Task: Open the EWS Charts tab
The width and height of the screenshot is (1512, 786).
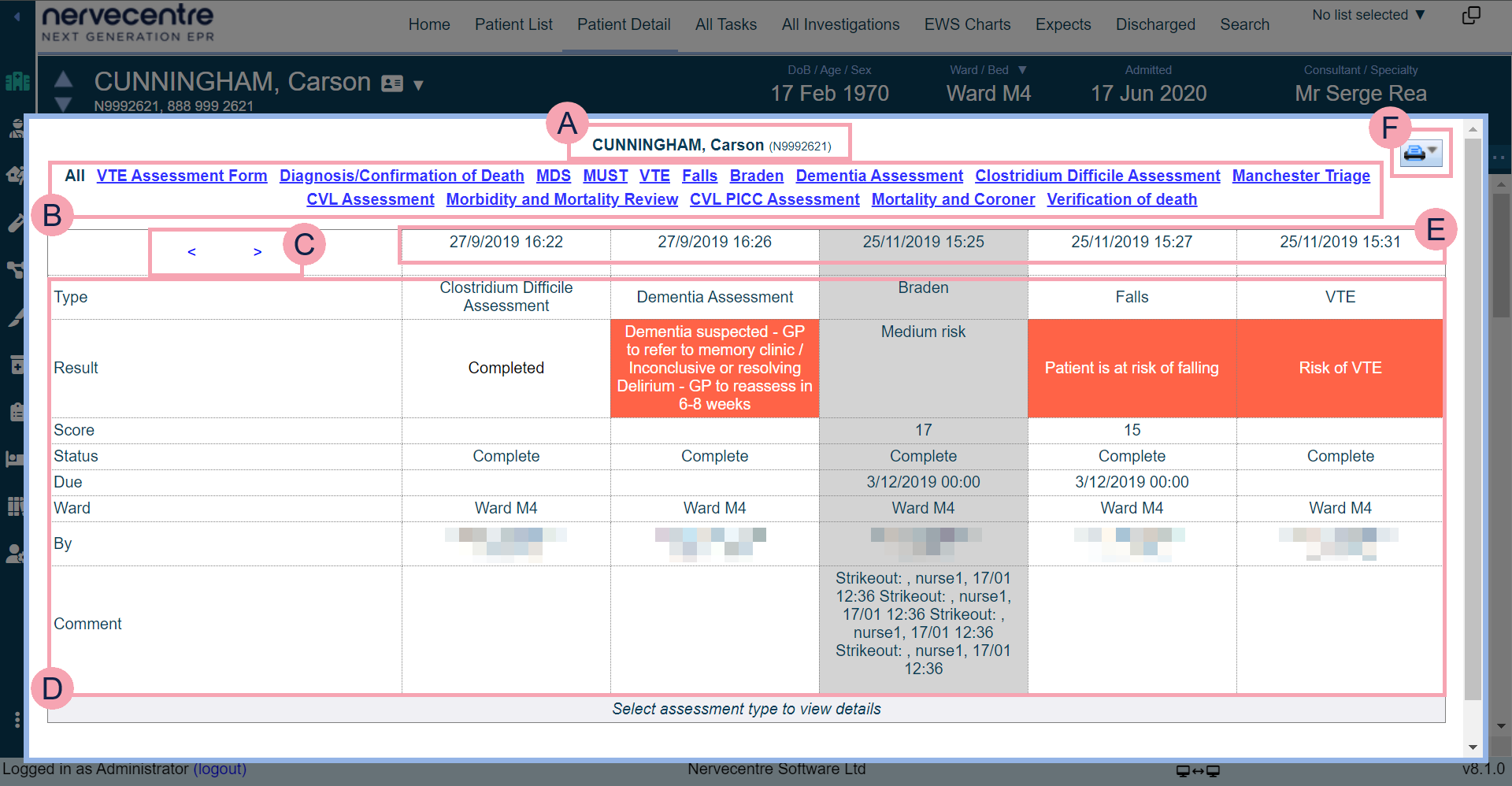Action: [x=967, y=24]
